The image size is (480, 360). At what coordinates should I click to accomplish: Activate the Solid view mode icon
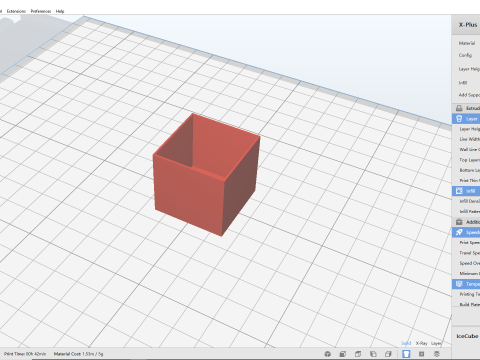[x=406, y=354]
